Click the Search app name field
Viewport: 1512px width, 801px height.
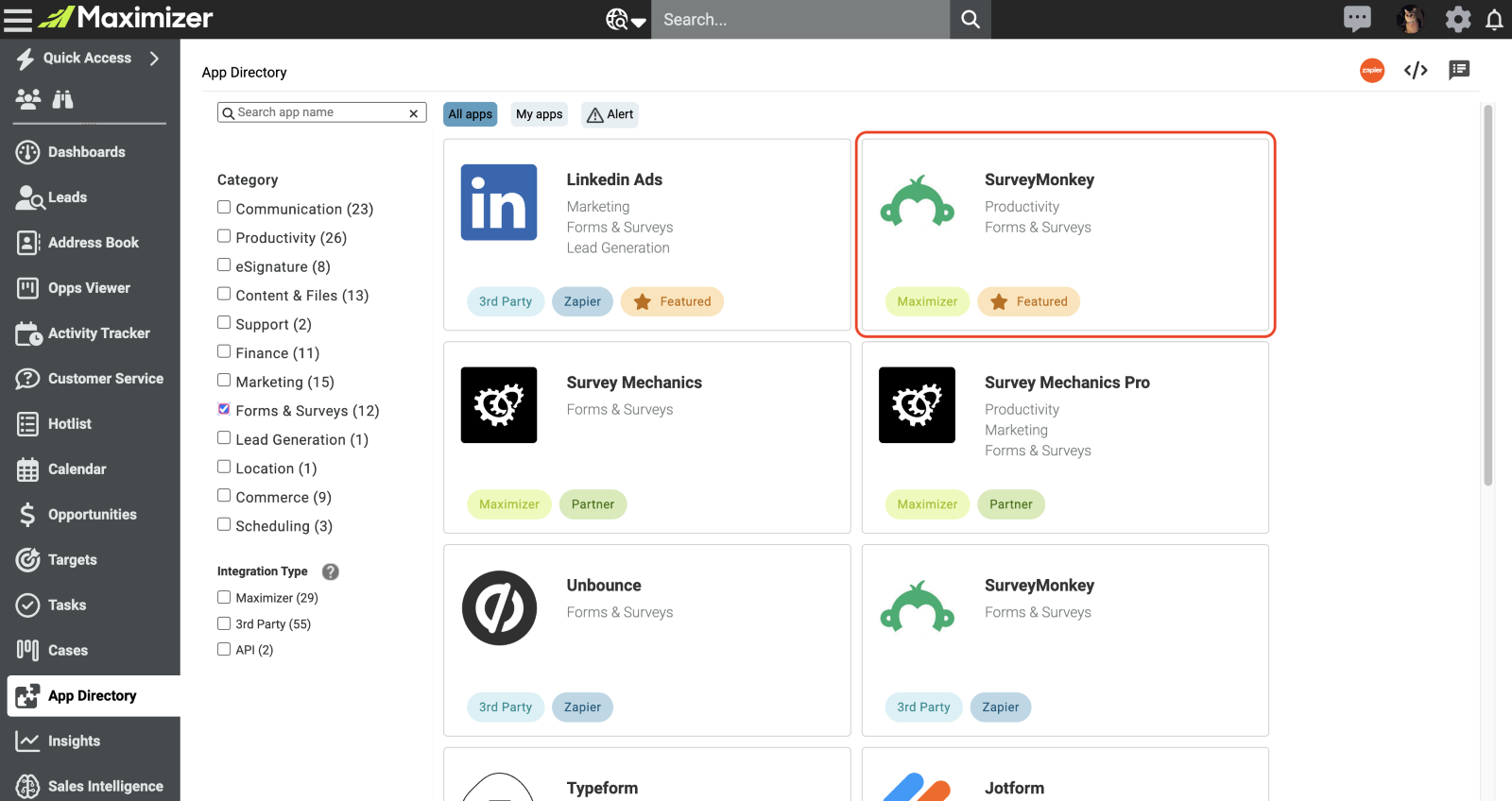[321, 112]
